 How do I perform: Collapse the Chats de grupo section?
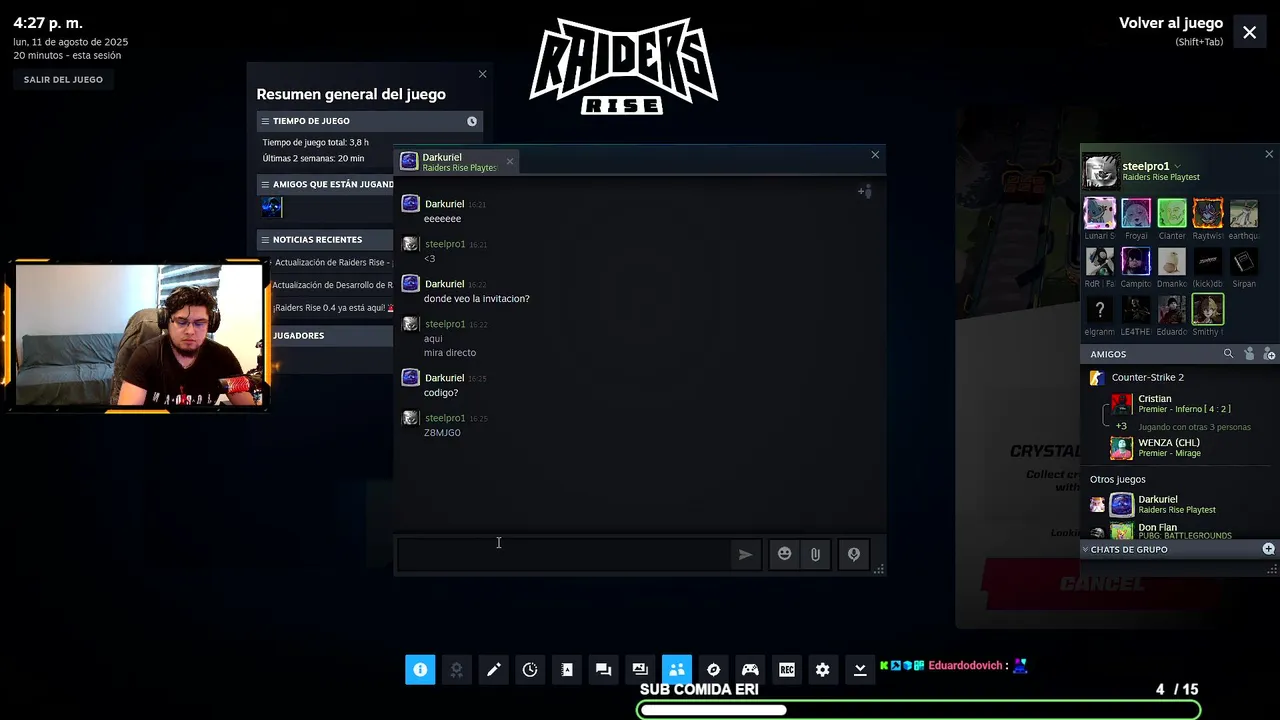1085,549
